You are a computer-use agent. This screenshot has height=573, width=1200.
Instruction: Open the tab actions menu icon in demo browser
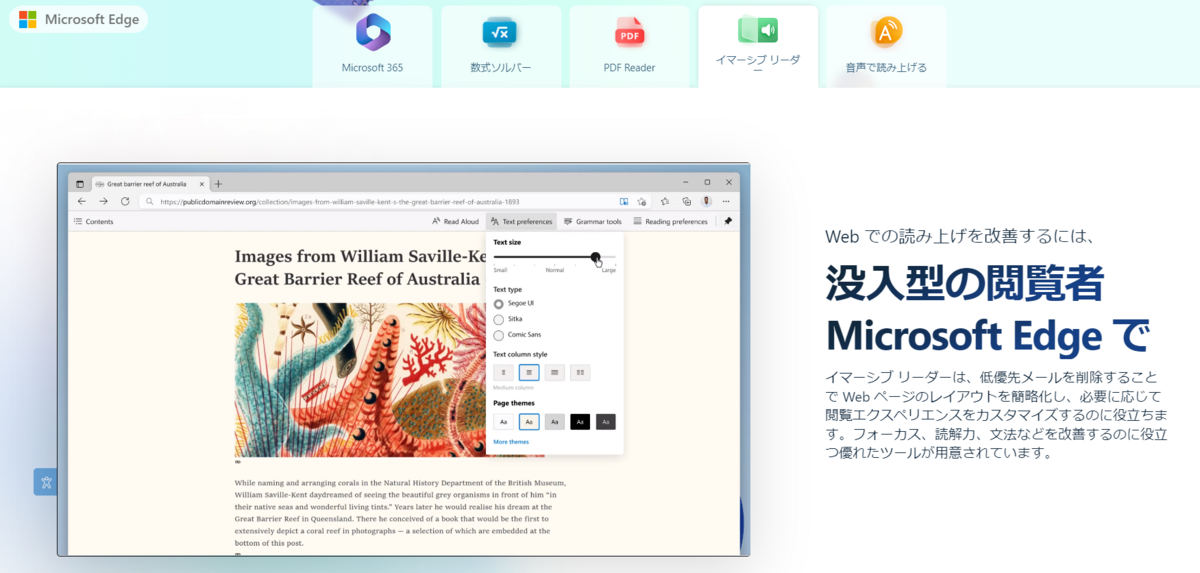[79, 184]
